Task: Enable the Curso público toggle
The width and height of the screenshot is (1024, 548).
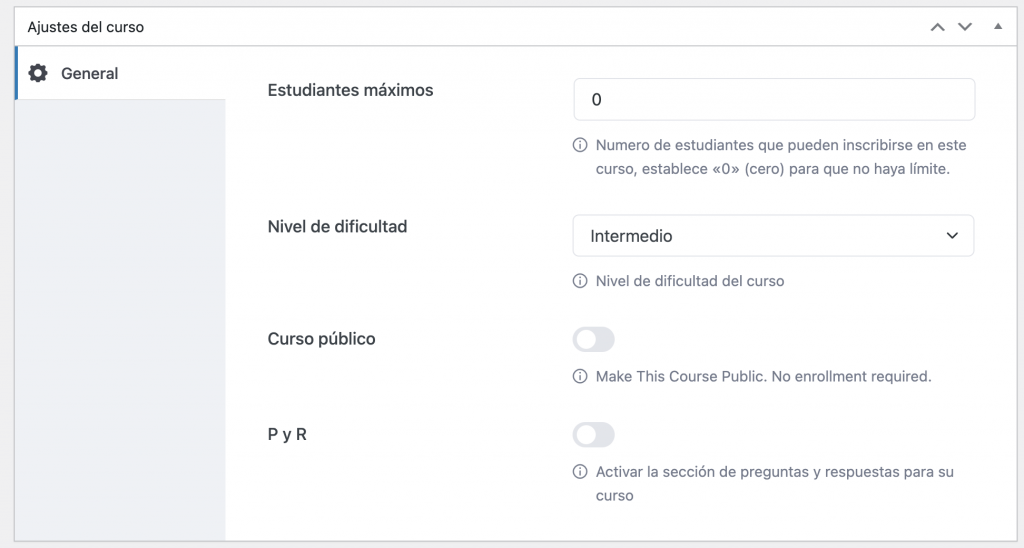Action: (x=593, y=340)
